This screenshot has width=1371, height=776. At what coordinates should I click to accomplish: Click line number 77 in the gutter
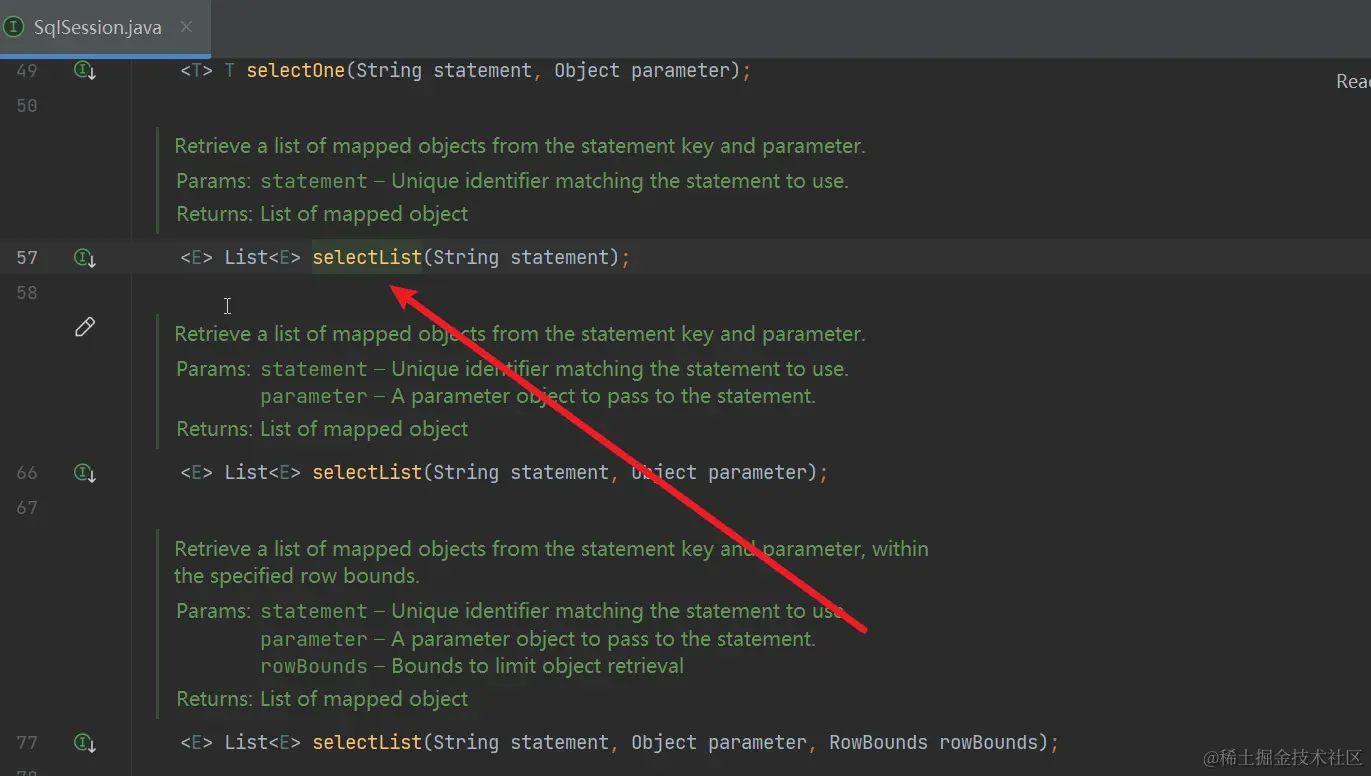pyautogui.click(x=27, y=743)
